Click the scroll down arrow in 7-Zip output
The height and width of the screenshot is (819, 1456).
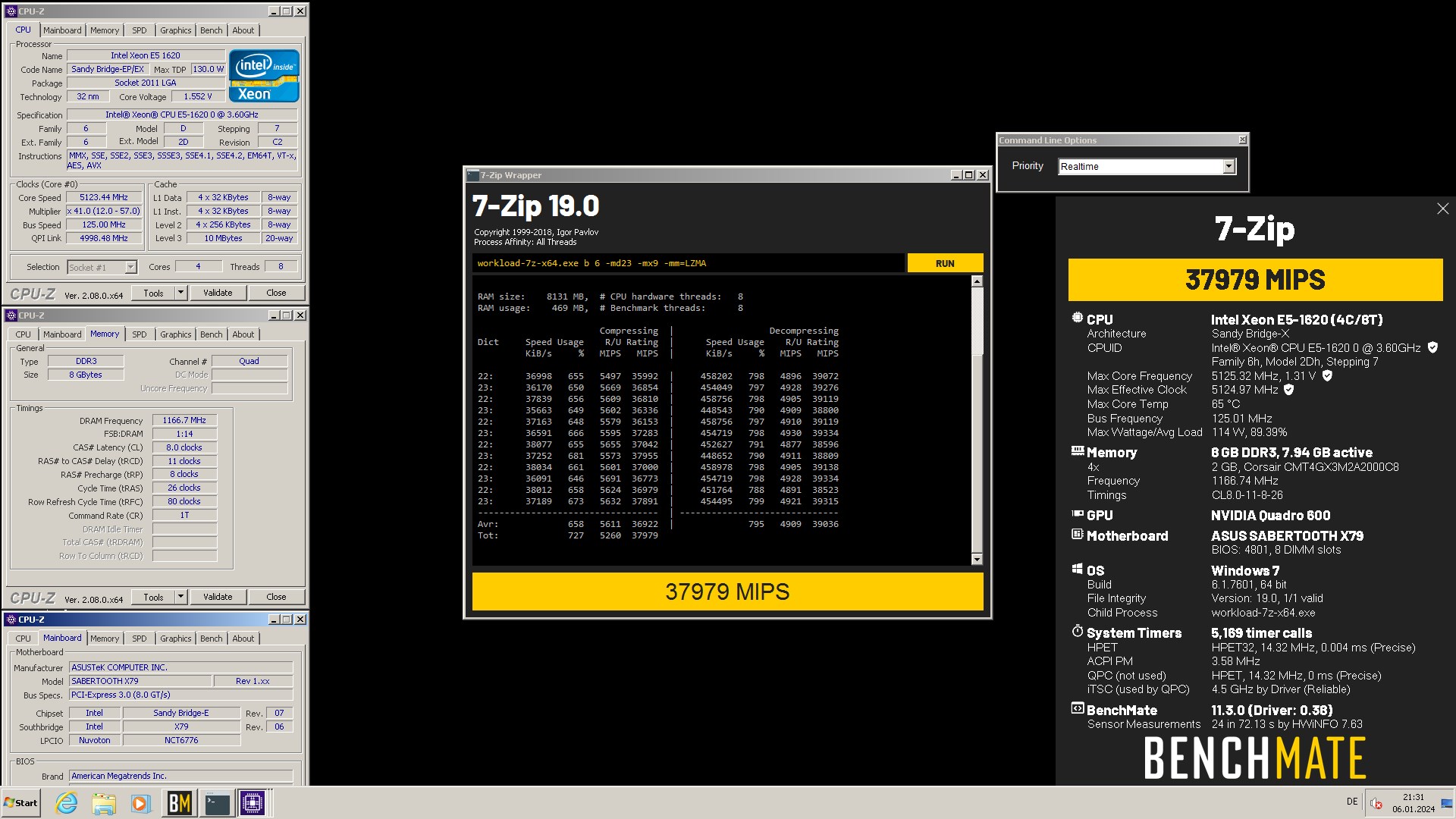tap(977, 560)
